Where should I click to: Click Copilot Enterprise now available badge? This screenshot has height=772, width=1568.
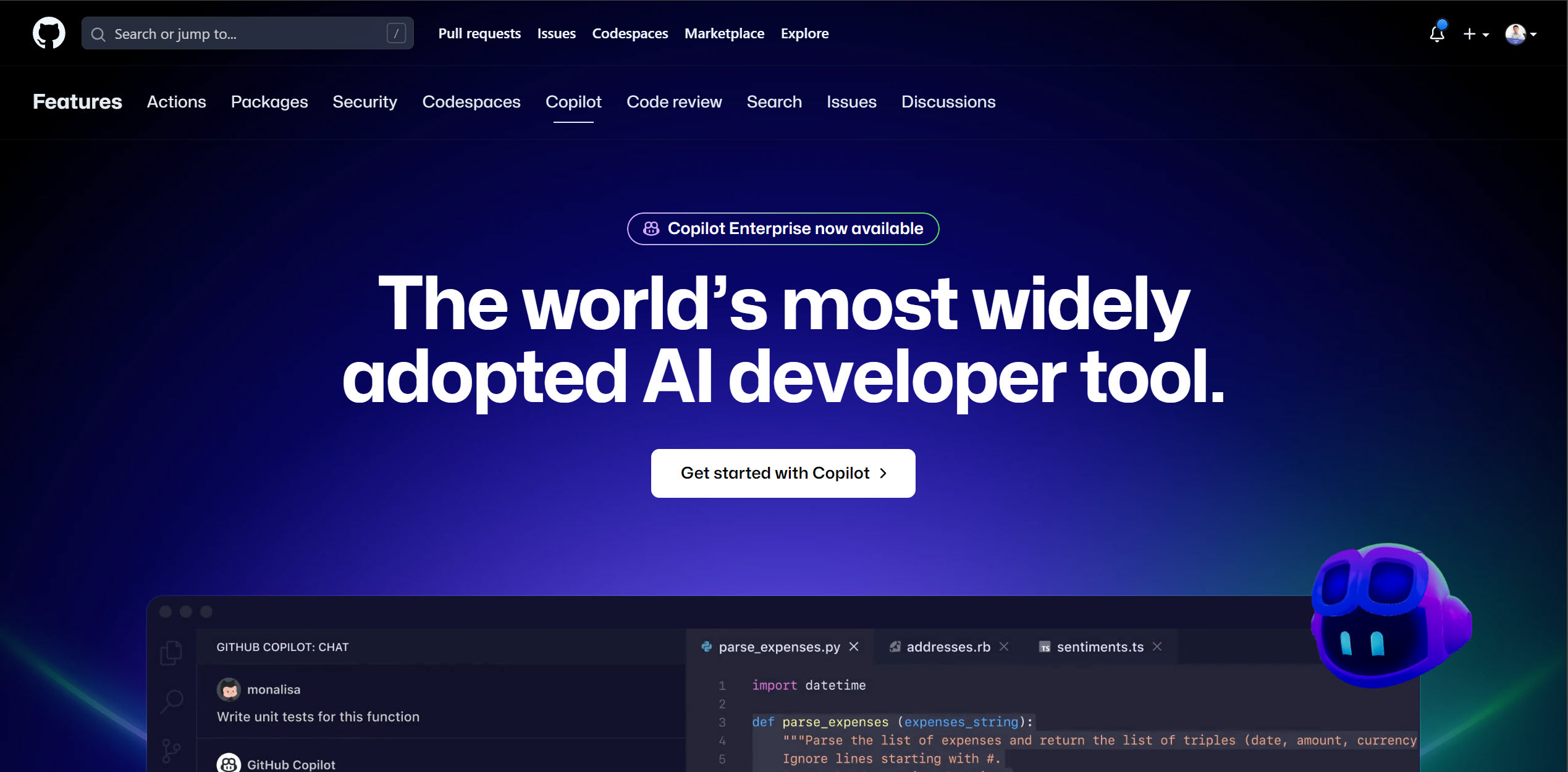[x=783, y=229]
